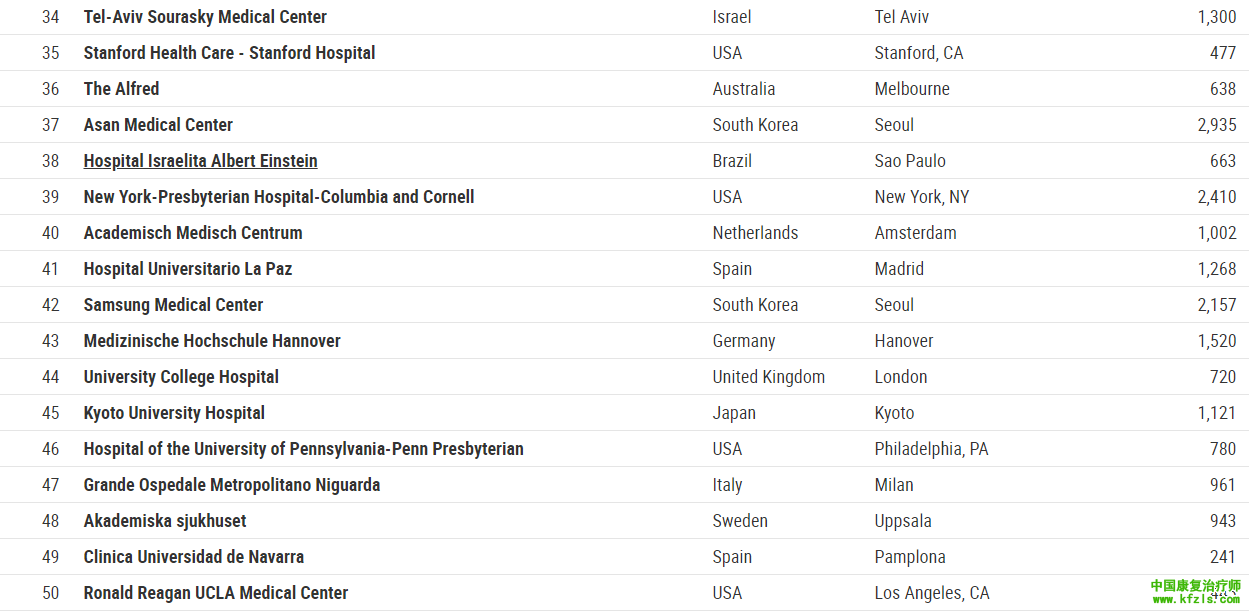Click Clinica Universidad de Navarra name
The height and width of the screenshot is (611, 1250).
(194, 557)
